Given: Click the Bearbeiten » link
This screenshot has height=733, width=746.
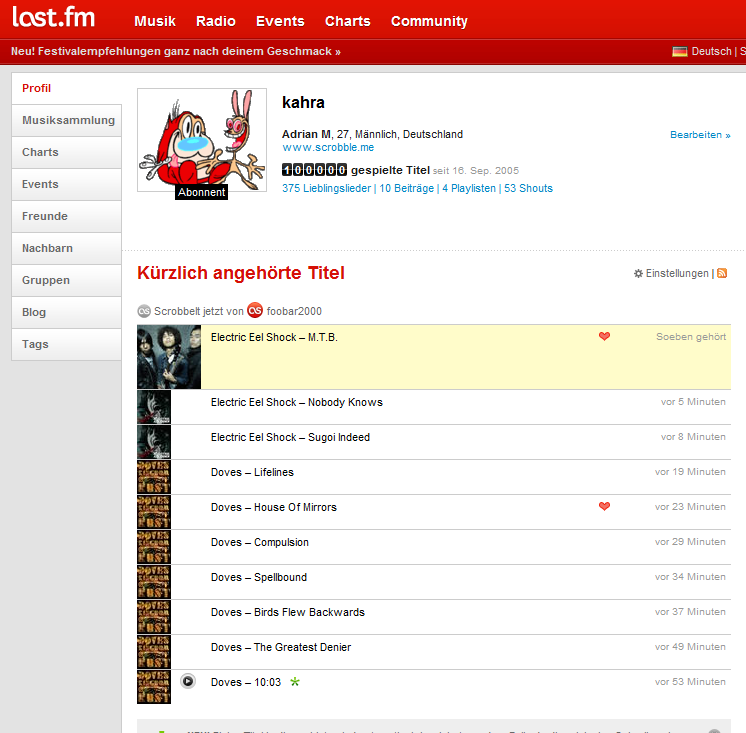Looking at the screenshot, I should pos(700,135).
